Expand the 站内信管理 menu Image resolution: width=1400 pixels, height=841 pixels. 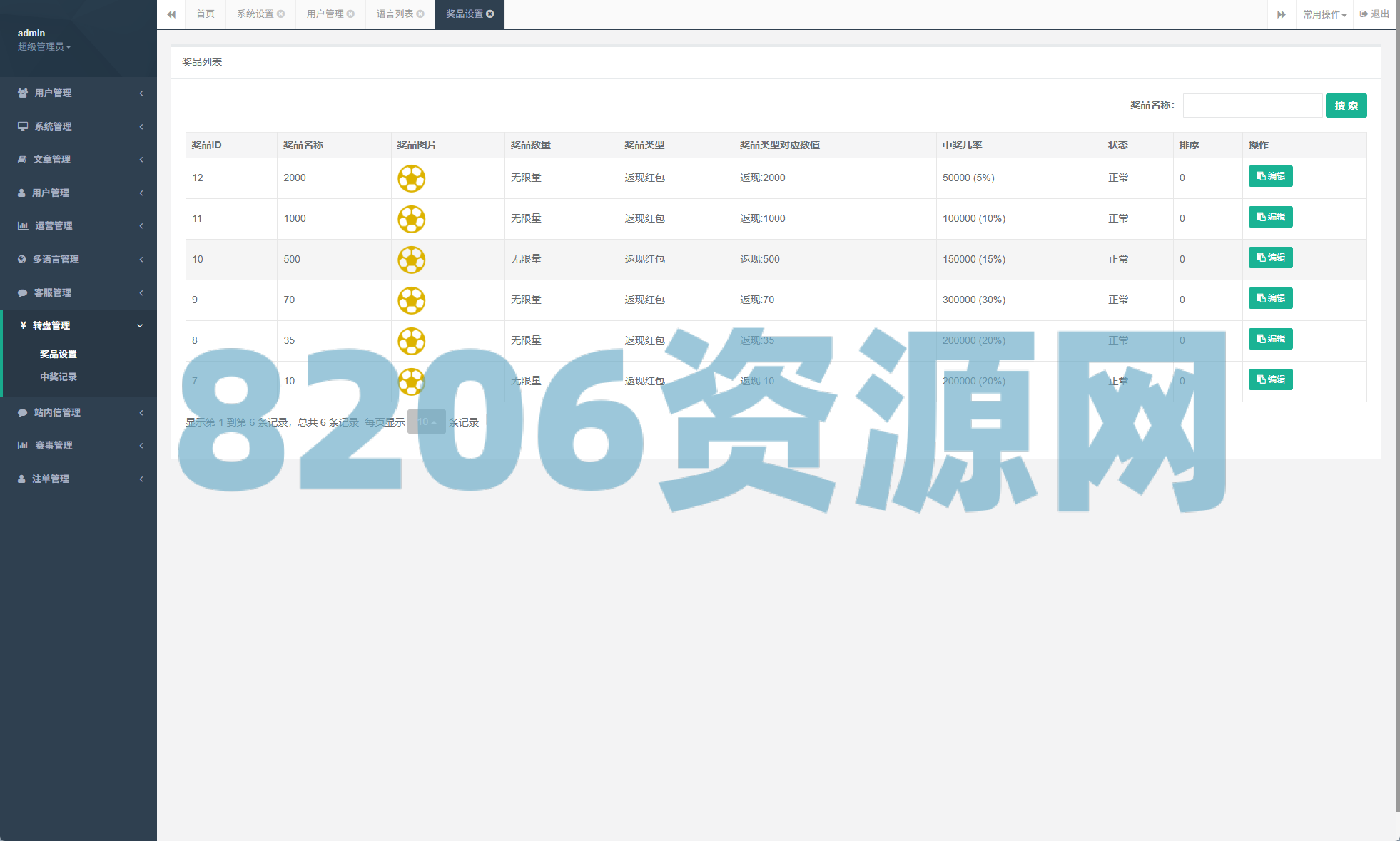click(x=78, y=412)
